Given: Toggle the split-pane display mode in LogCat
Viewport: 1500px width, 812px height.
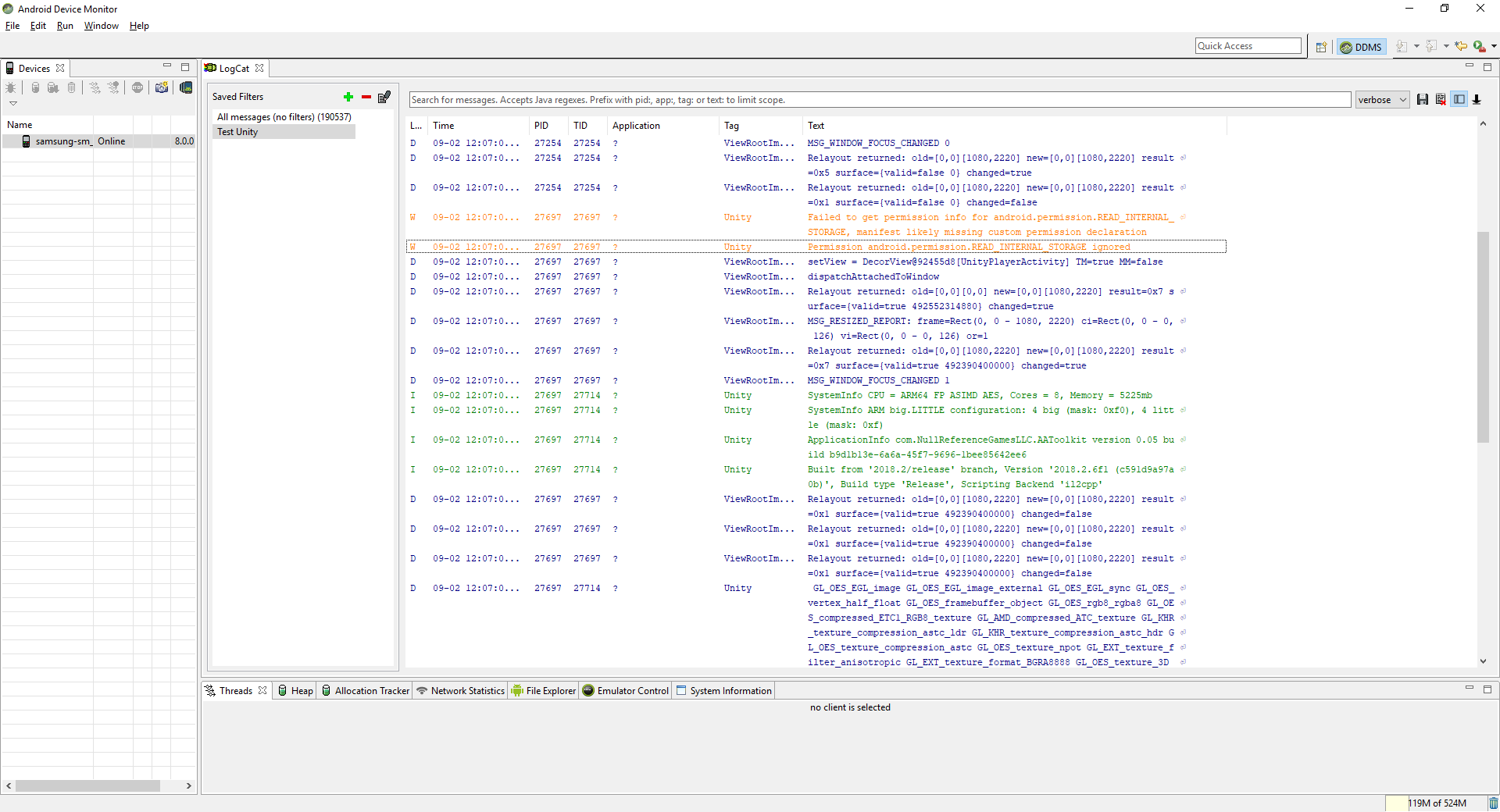Looking at the screenshot, I should pos(1459,99).
